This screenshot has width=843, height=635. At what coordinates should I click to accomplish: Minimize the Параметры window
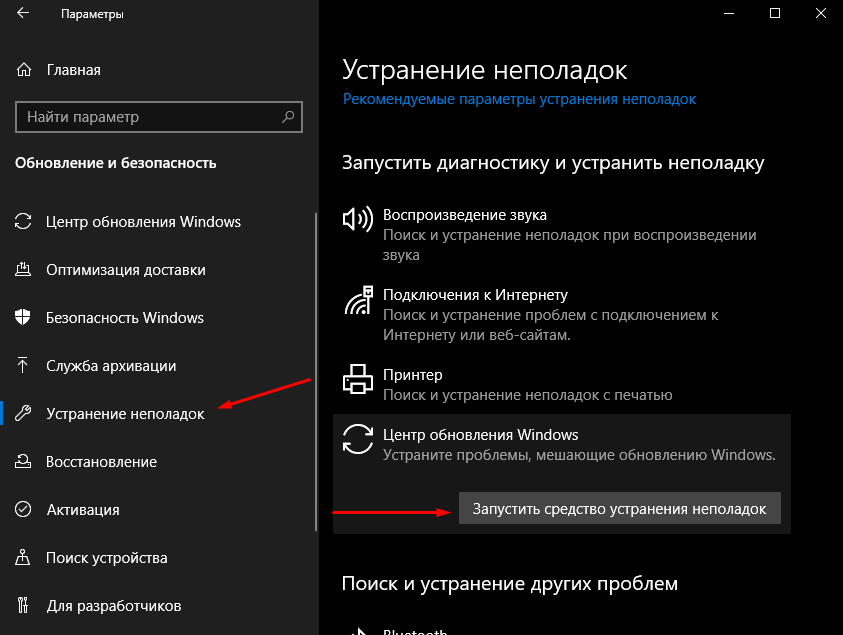729,13
